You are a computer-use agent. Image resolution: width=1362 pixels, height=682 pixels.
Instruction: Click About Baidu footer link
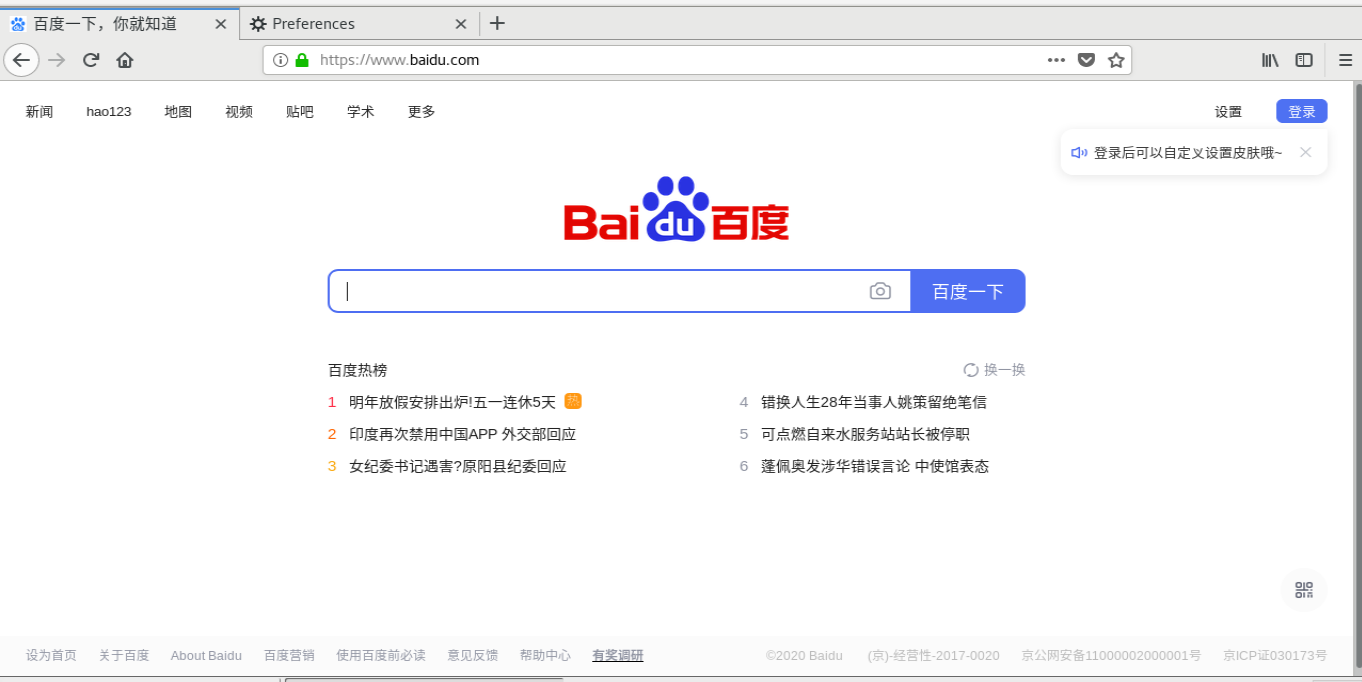(x=206, y=656)
